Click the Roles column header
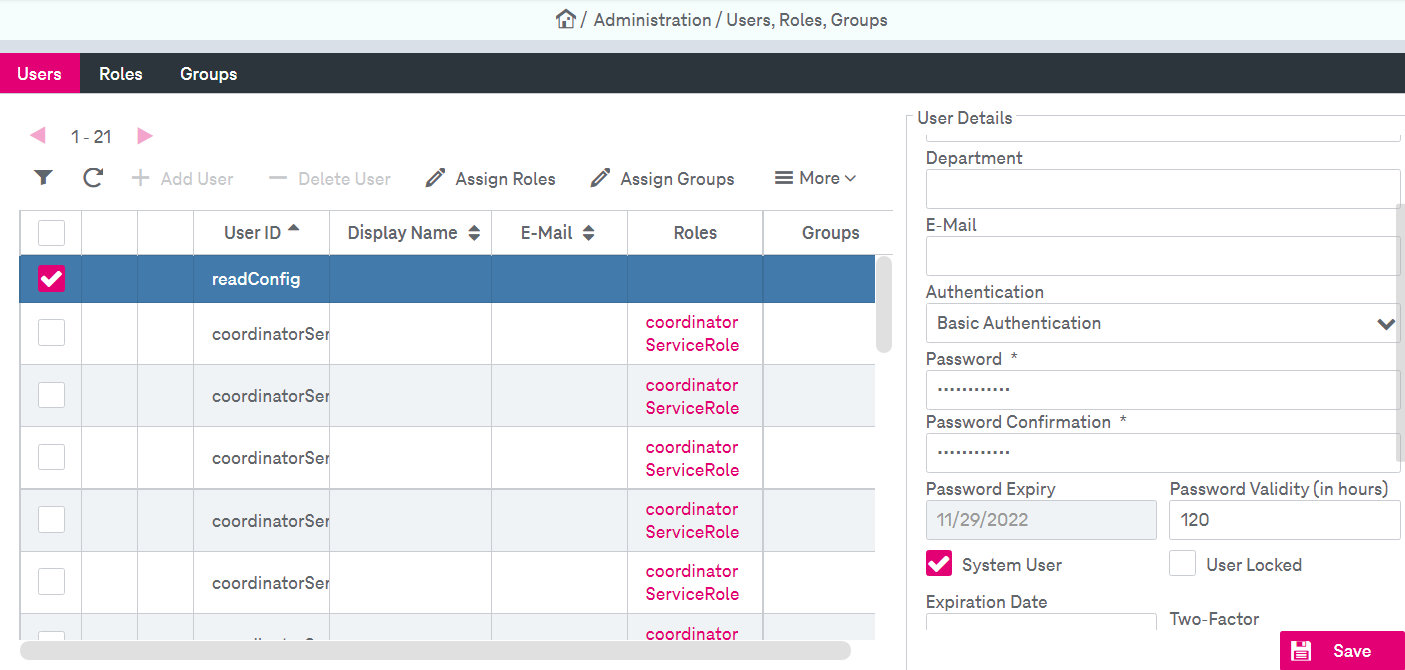1405x670 pixels. tap(695, 233)
